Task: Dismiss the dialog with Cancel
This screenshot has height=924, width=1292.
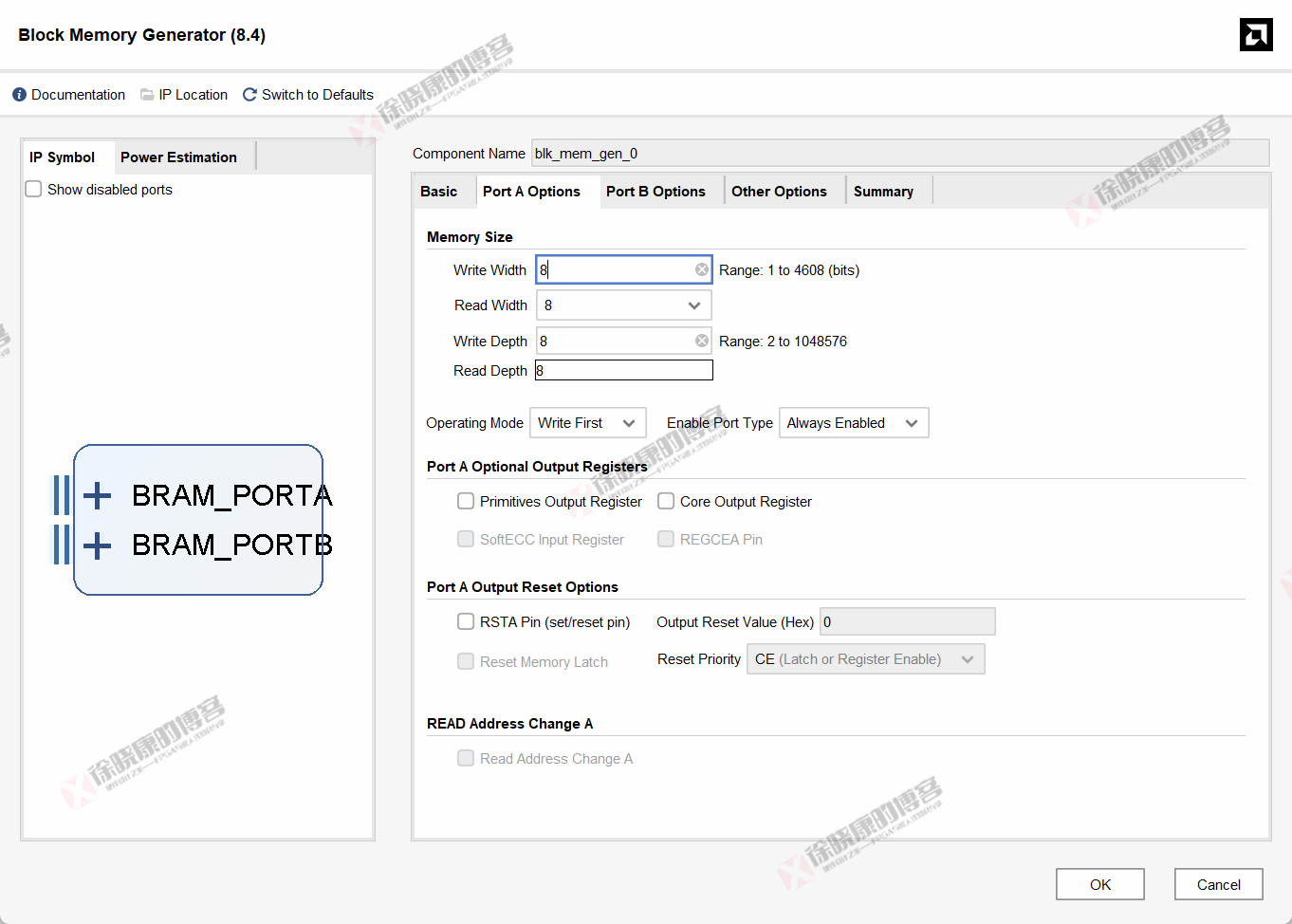Action: point(1218,883)
